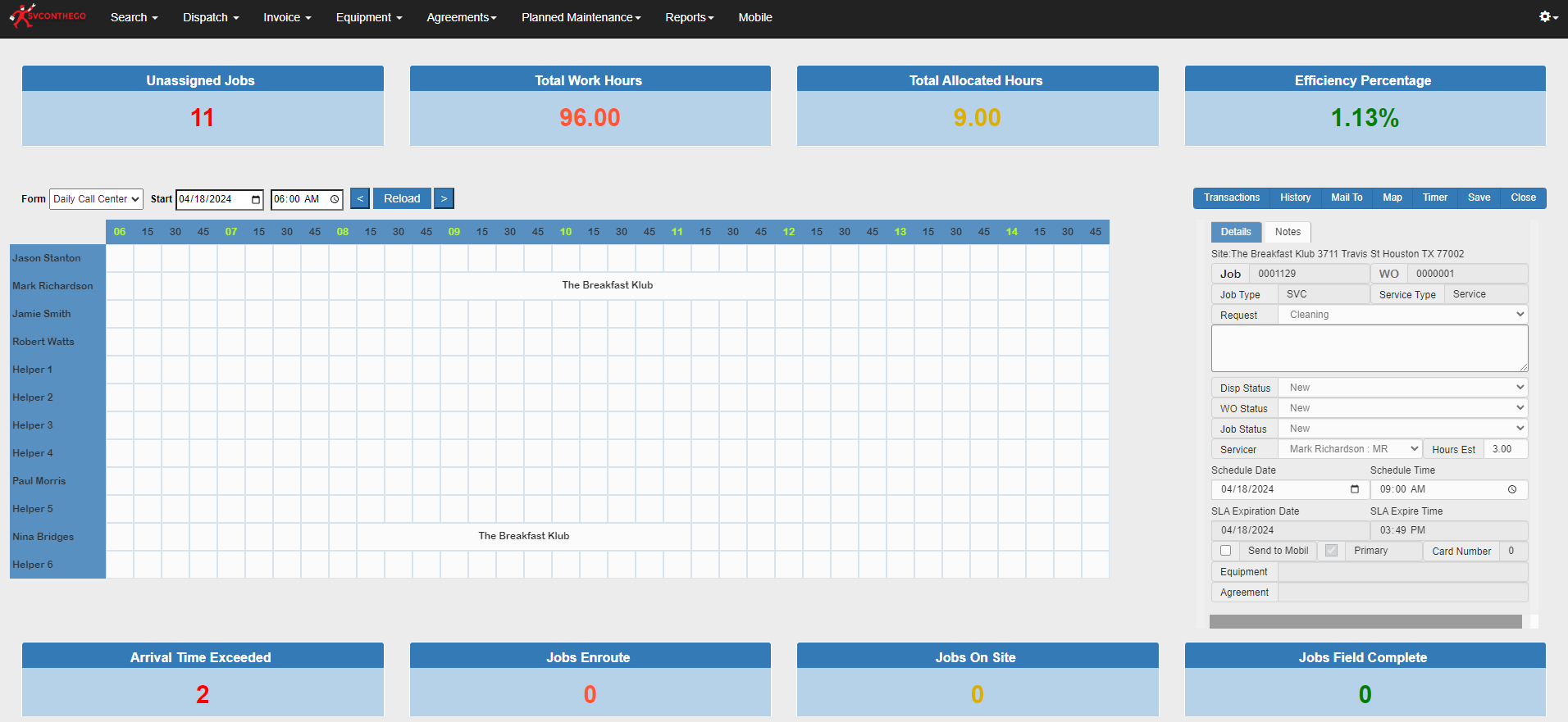Open the Schedule Date calendar icon
1568x722 pixels.
point(1355,489)
